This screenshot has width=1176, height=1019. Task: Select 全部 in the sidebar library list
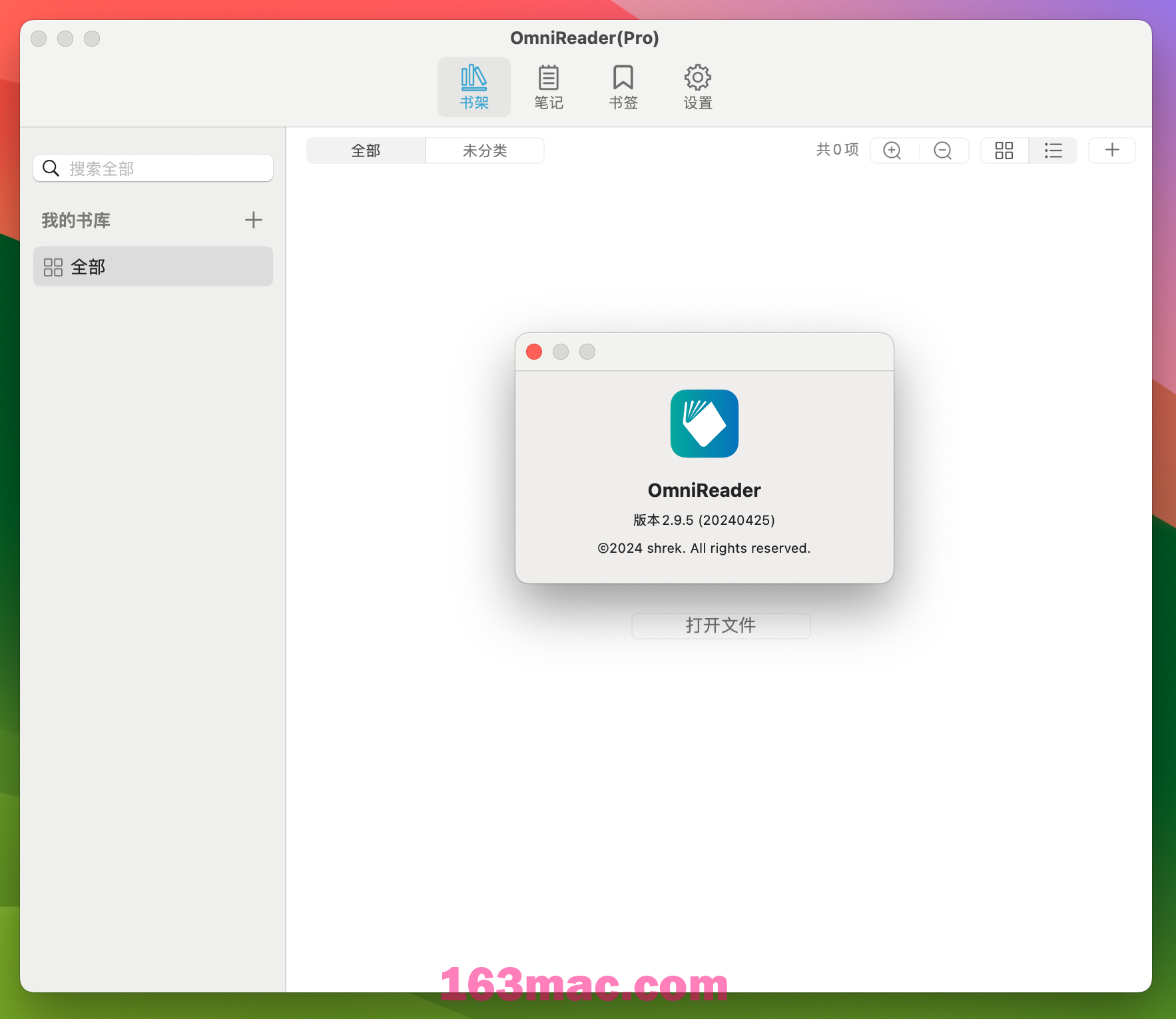coord(153,266)
